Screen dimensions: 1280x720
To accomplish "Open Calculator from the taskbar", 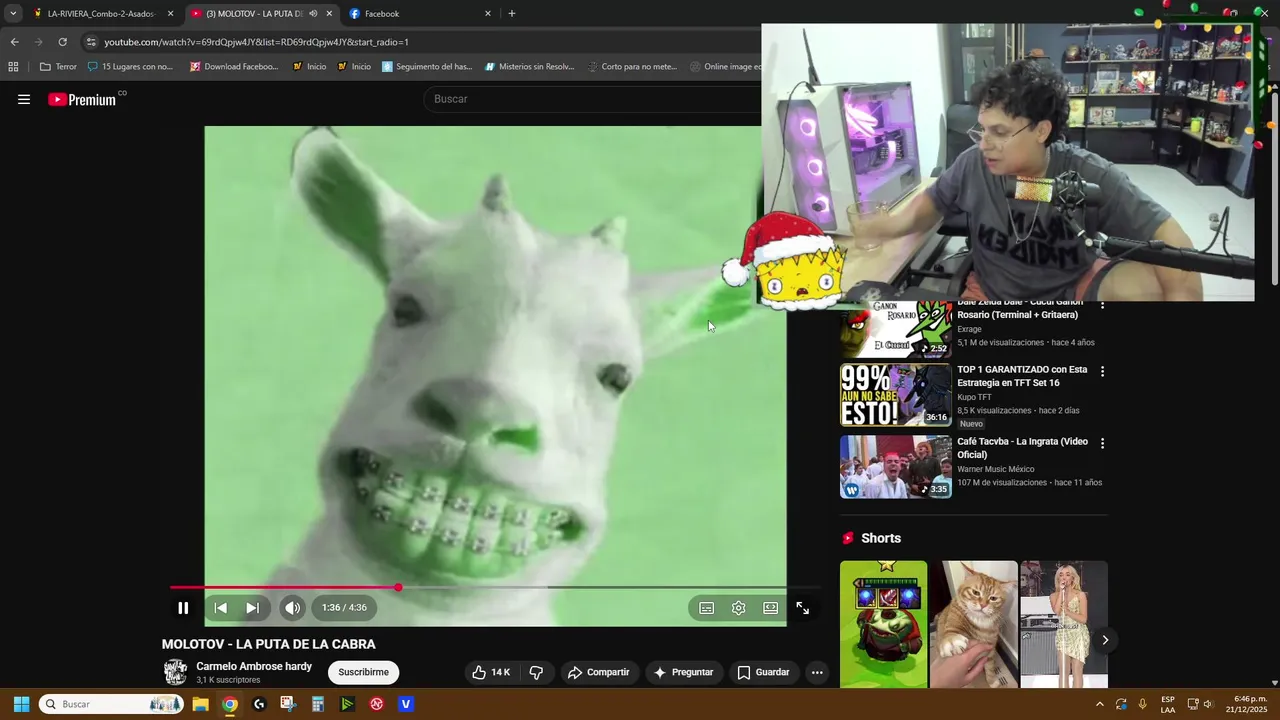I will point(318,704).
